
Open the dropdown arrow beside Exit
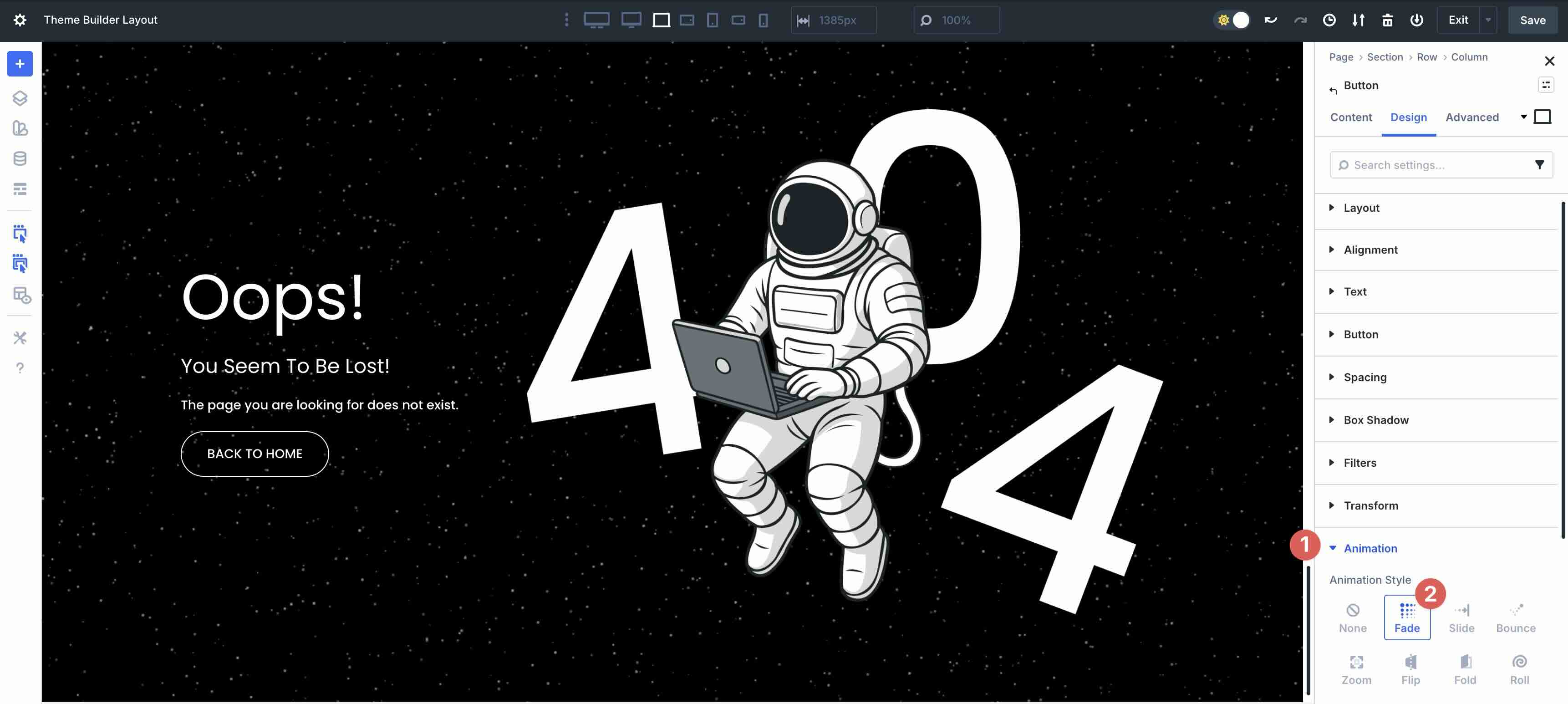1488,20
